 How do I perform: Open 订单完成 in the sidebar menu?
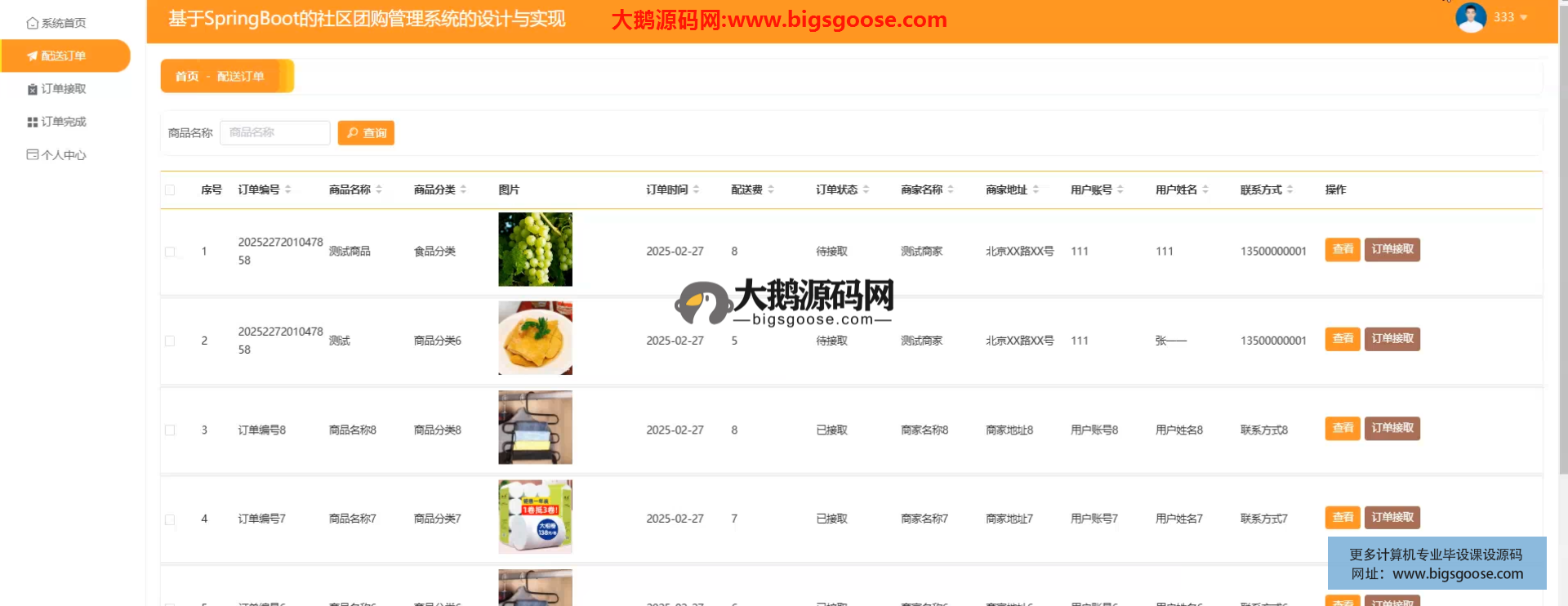64,122
